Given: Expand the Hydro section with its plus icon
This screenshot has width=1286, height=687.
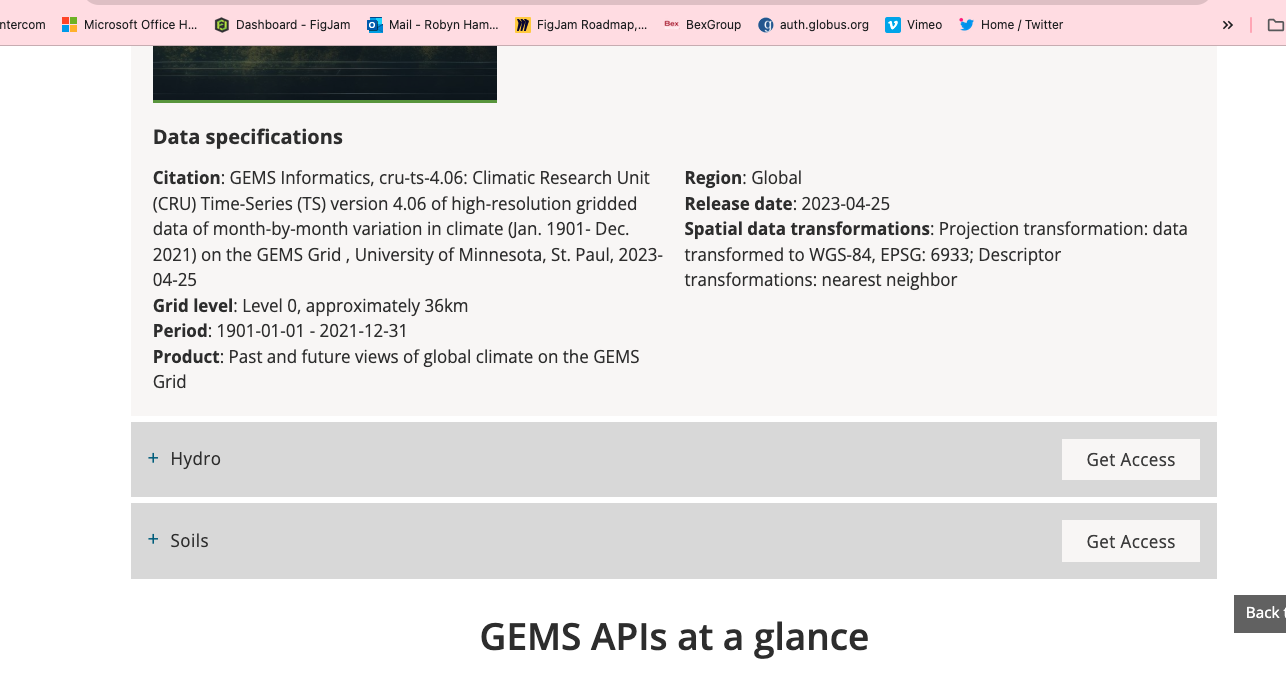Looking at the screenshot, I should [153, 458].
